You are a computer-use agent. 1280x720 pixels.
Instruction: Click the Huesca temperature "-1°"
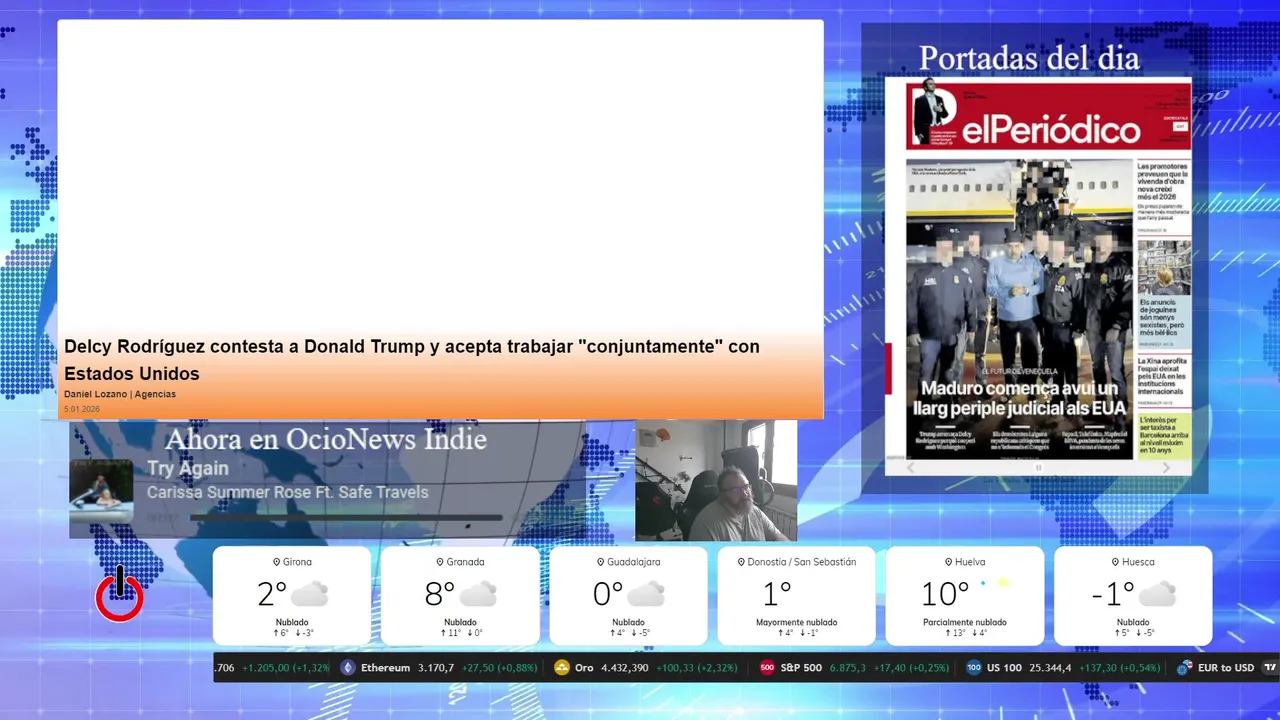[x=1112, y=594]
